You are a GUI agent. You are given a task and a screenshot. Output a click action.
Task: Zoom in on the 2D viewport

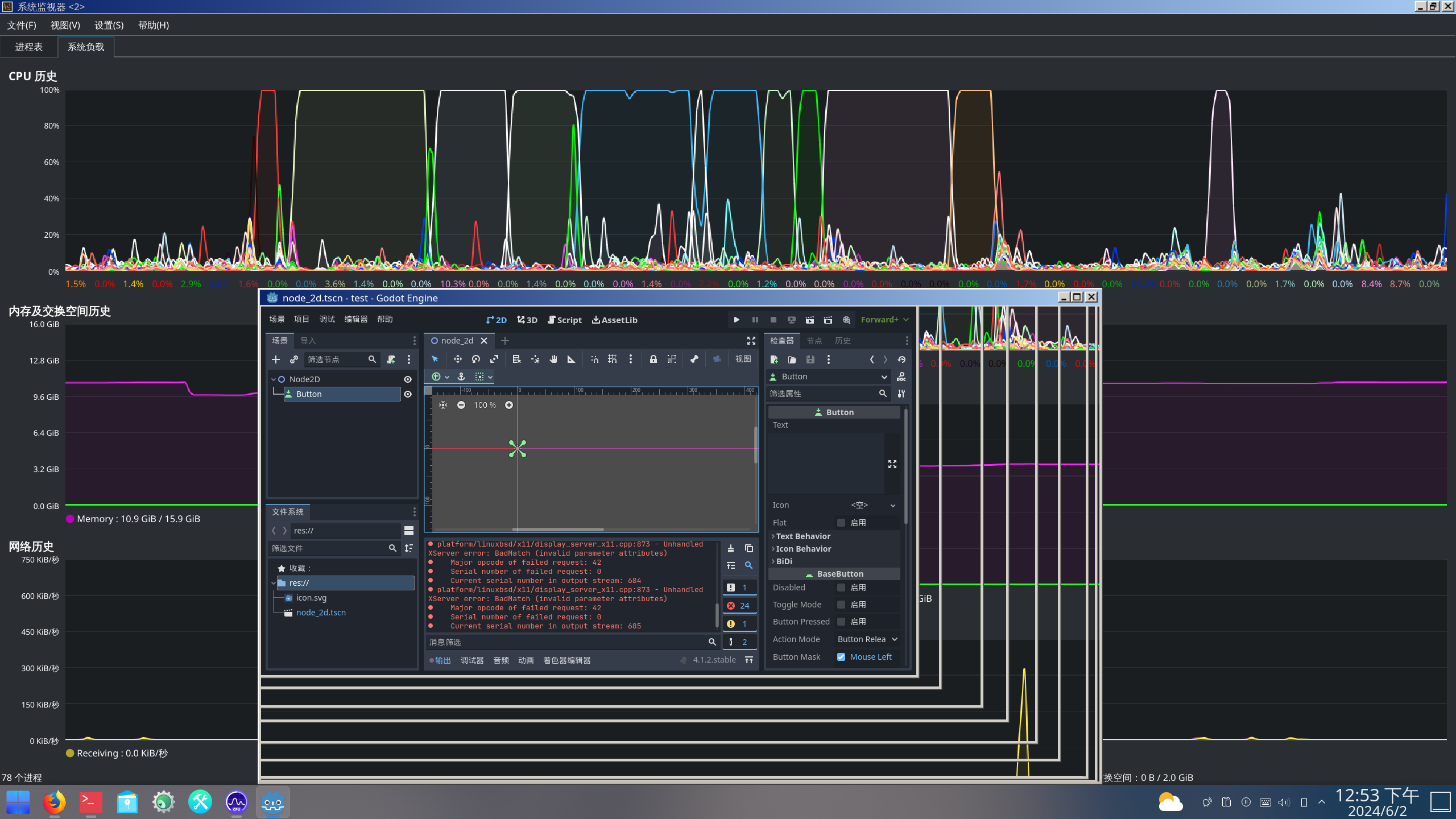[509, 405]
